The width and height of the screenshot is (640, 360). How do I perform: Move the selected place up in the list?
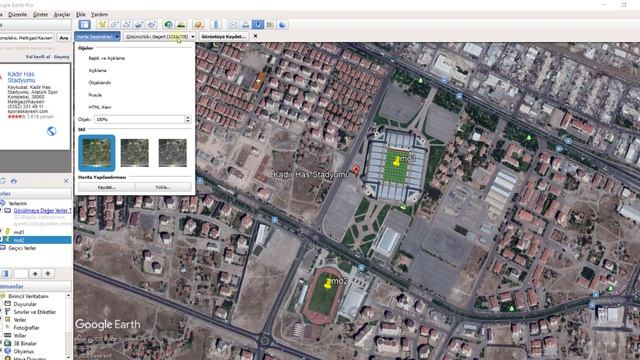(x=35, y=273)
